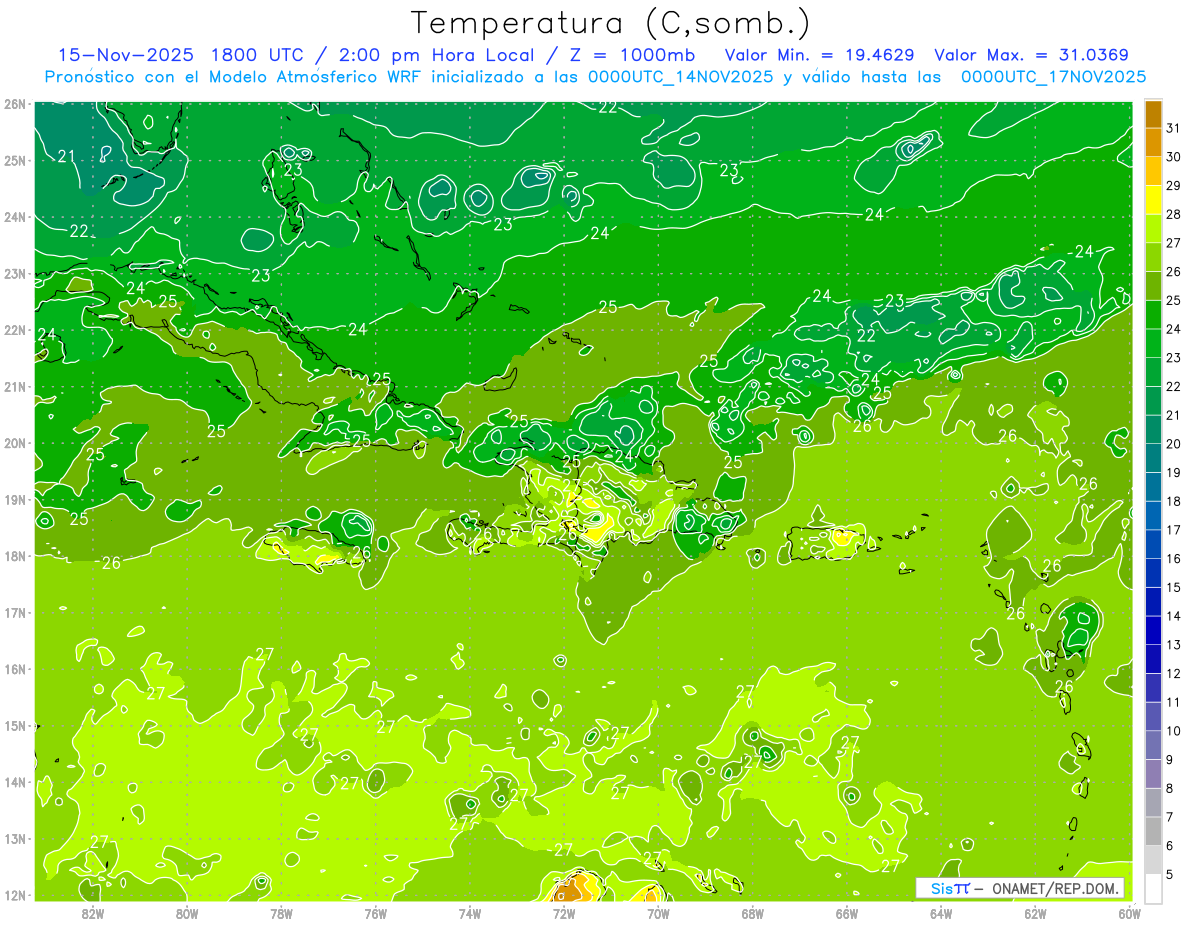Click the 20N latitude axis label
This screenshot has height=927, width=1200.
coord(15,443)
